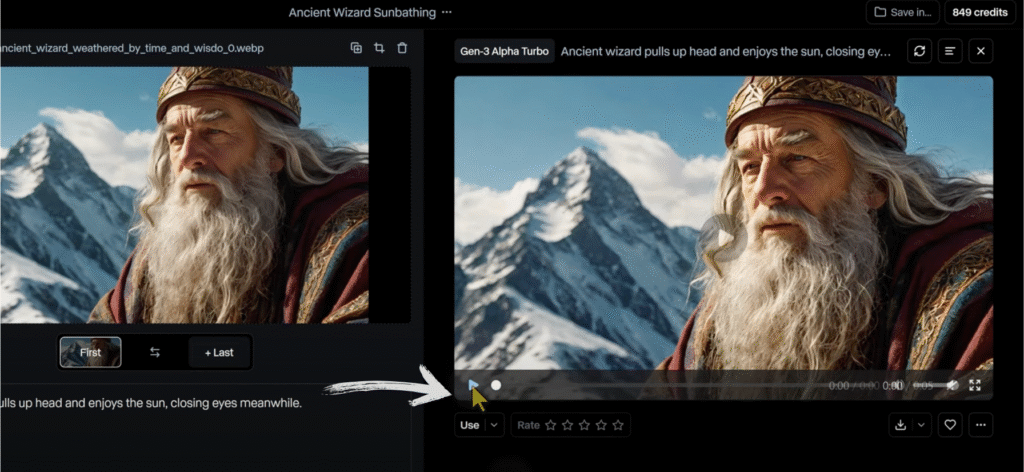This screenshot has width=1024, height=472.
Task: Click the Gen-3 Alpha Turbo label
Action: (504, 51)
